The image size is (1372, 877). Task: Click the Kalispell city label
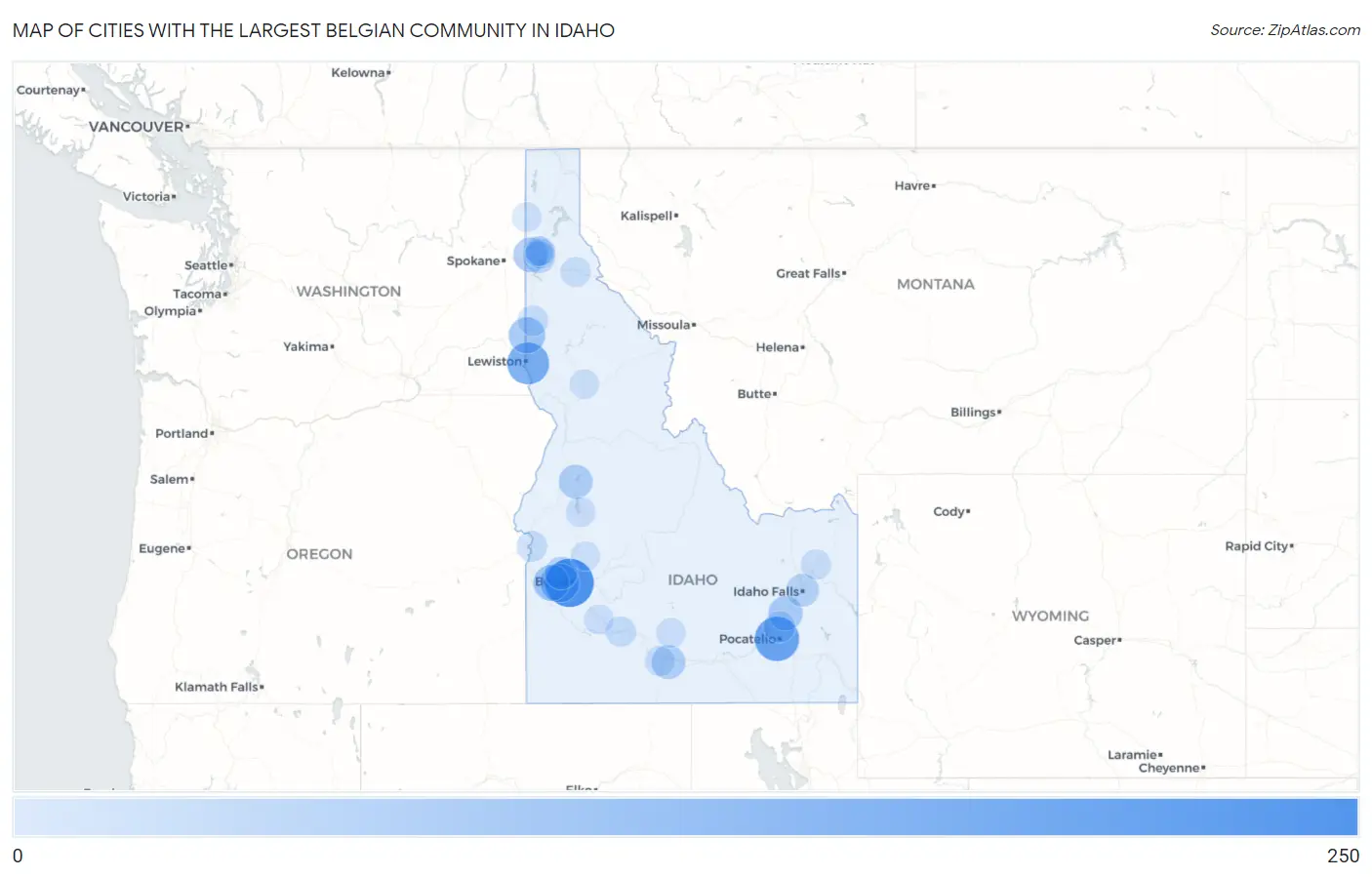tap(647, 216)
